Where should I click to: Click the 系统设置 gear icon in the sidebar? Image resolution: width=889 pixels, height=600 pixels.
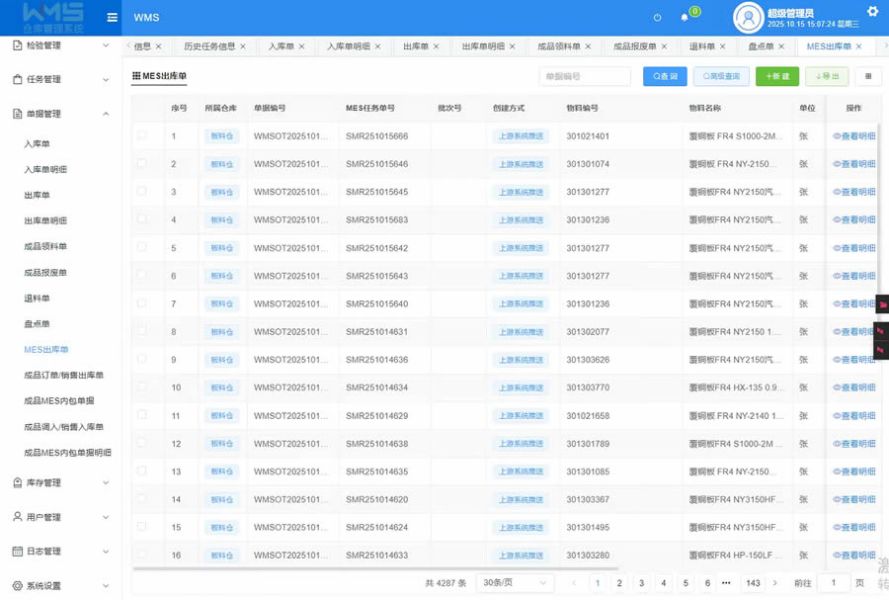coord(18,586)
